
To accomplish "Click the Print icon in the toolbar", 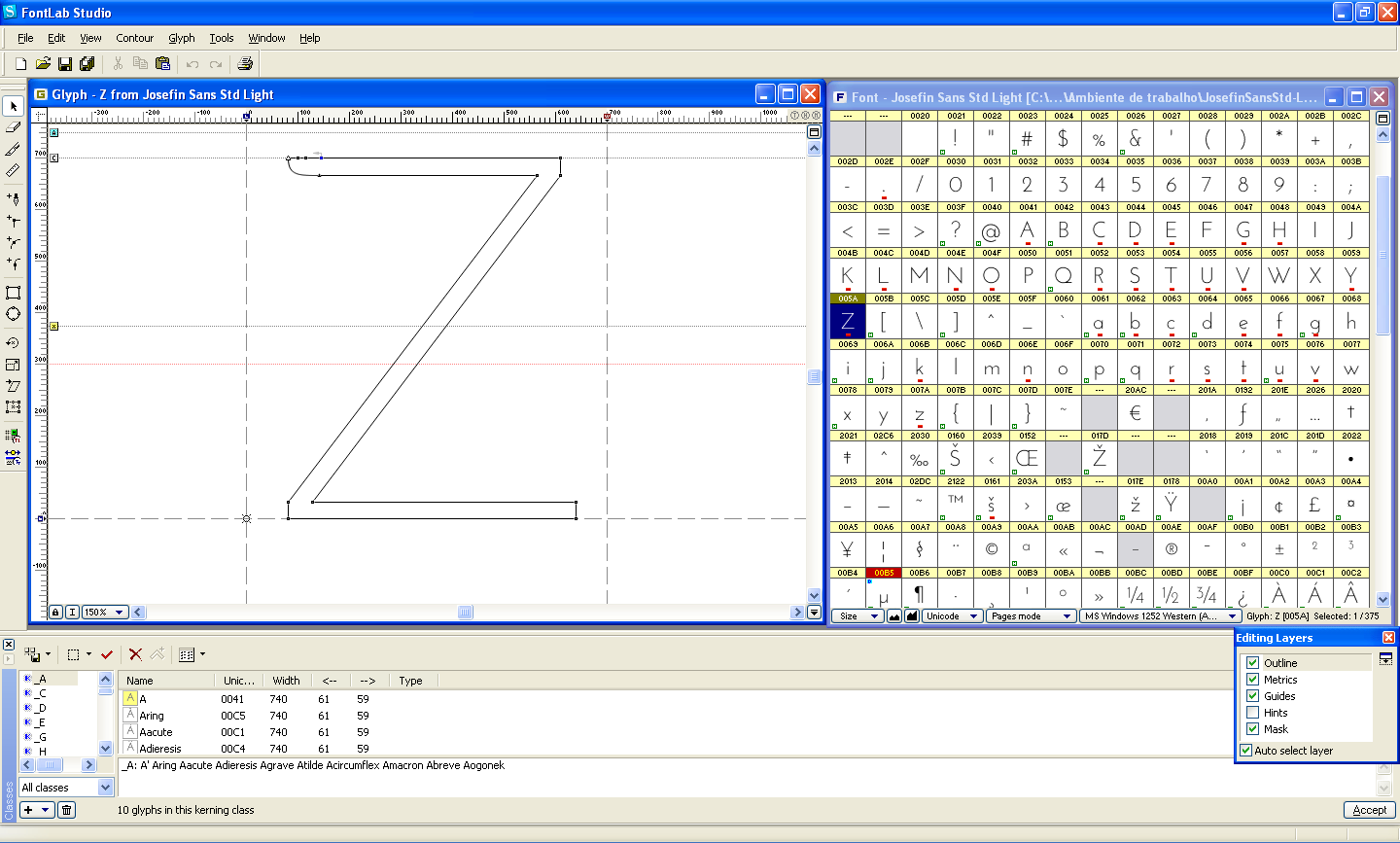I will point(245,64).
